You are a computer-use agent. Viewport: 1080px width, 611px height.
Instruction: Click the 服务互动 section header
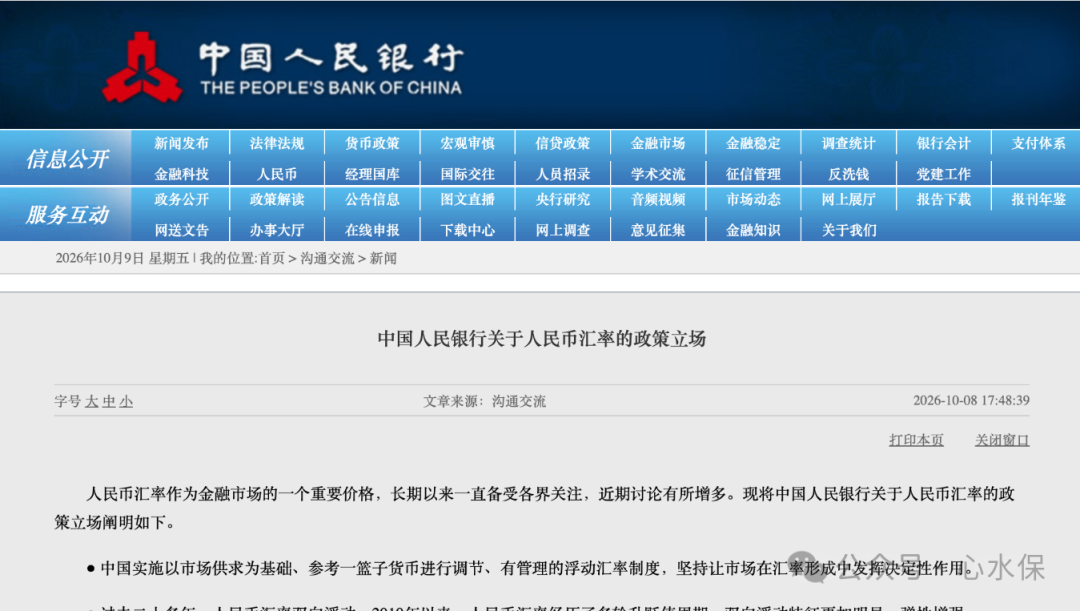(x=67, y=215)
